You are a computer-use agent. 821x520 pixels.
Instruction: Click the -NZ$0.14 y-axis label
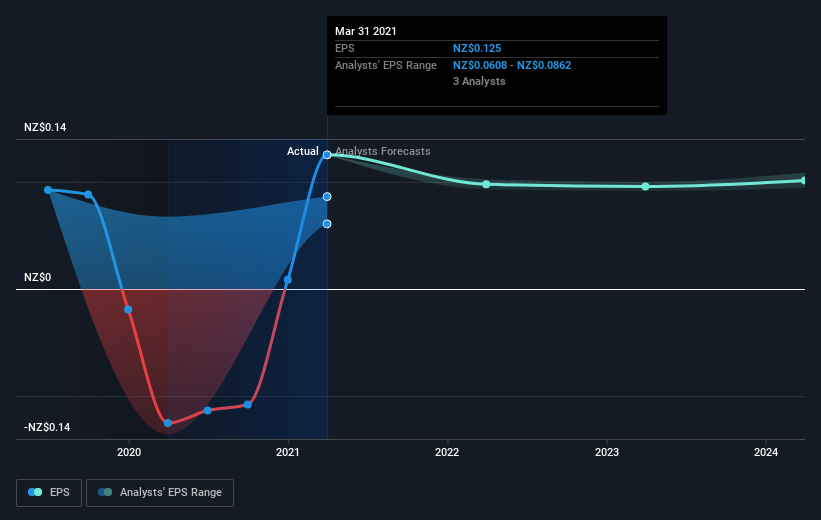(47, 427)
